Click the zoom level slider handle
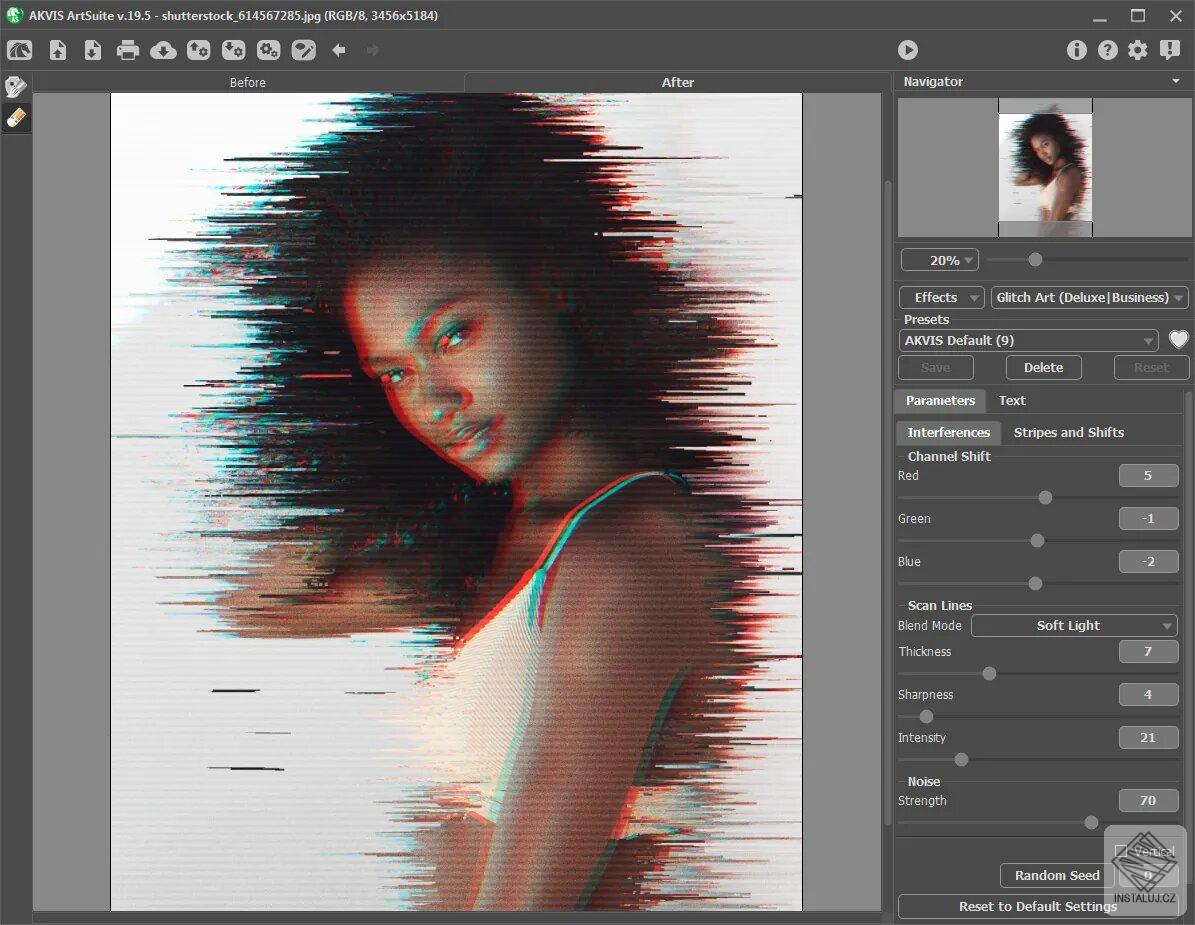 tap(1035, 260)
